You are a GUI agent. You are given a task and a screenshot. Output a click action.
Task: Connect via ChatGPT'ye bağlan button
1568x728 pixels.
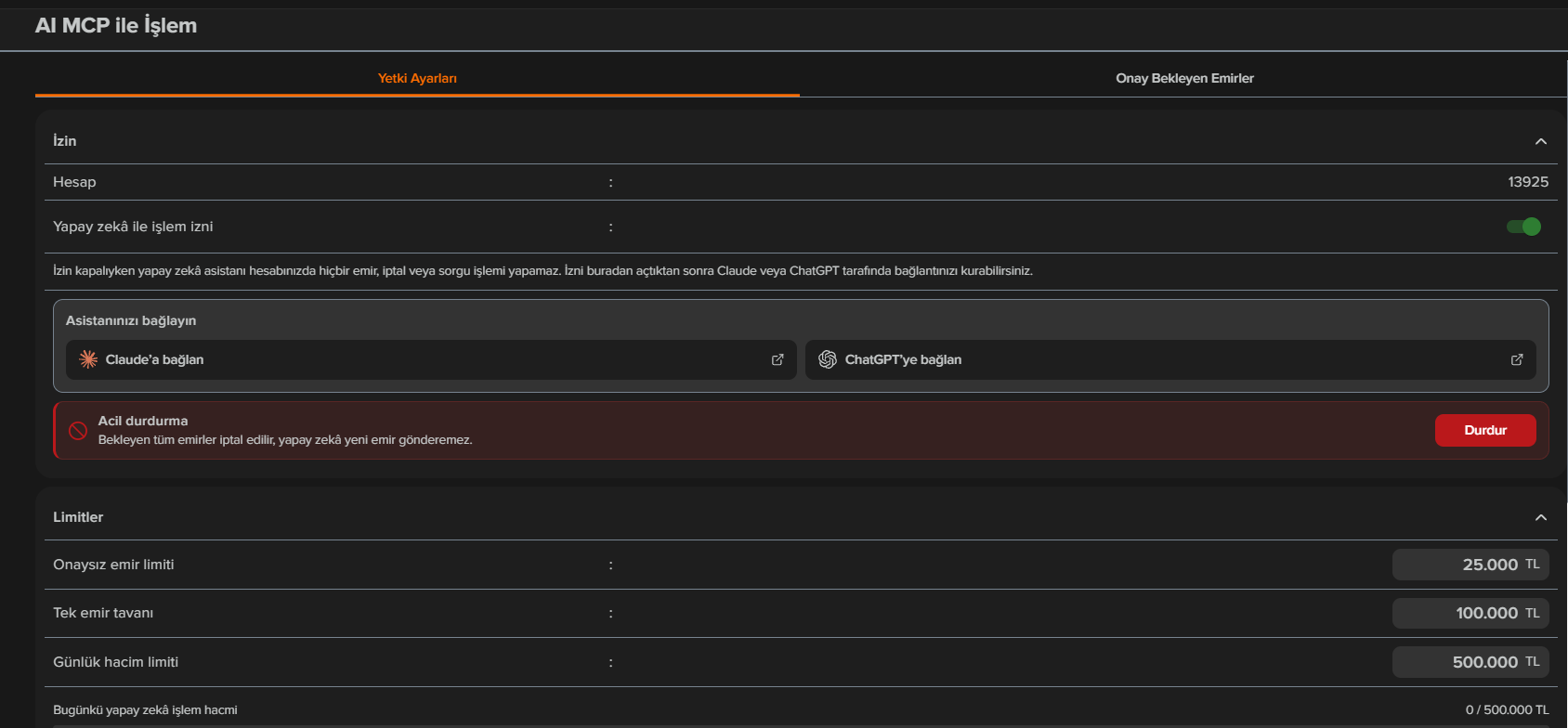pos(1170,359)
